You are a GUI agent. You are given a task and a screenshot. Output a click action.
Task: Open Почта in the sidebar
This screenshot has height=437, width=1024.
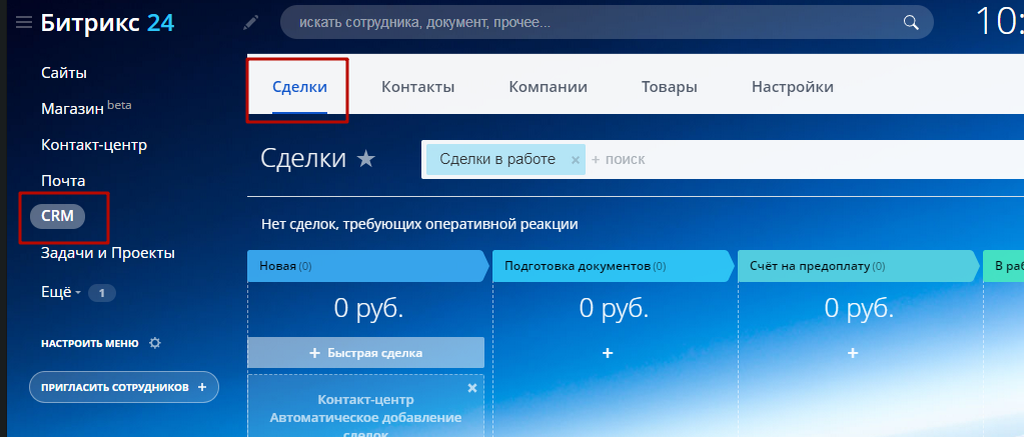tap(63, 180)
